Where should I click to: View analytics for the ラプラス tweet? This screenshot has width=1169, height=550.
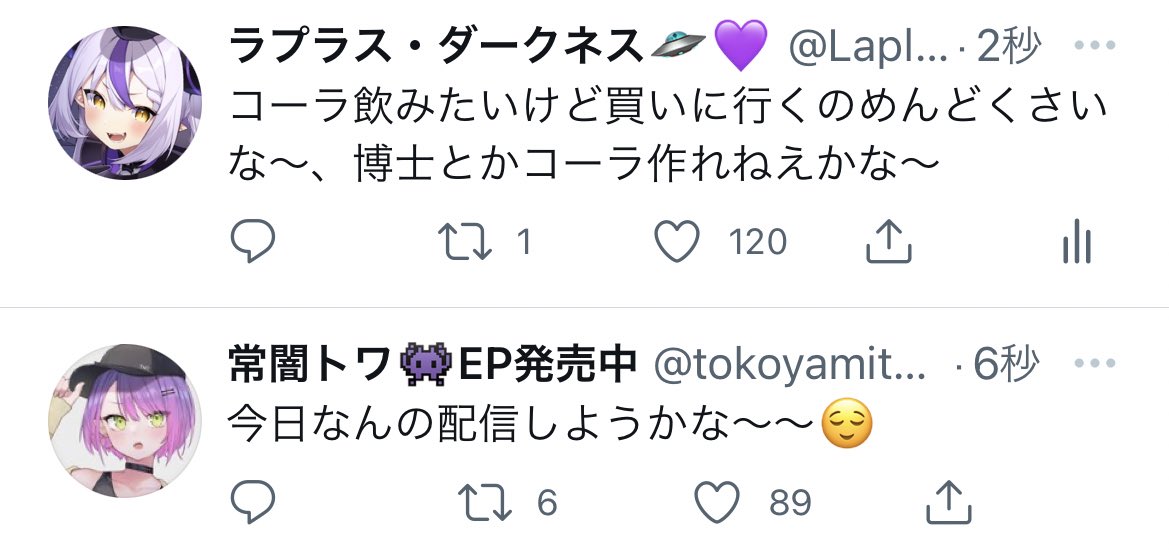(x=1076, y=242)
